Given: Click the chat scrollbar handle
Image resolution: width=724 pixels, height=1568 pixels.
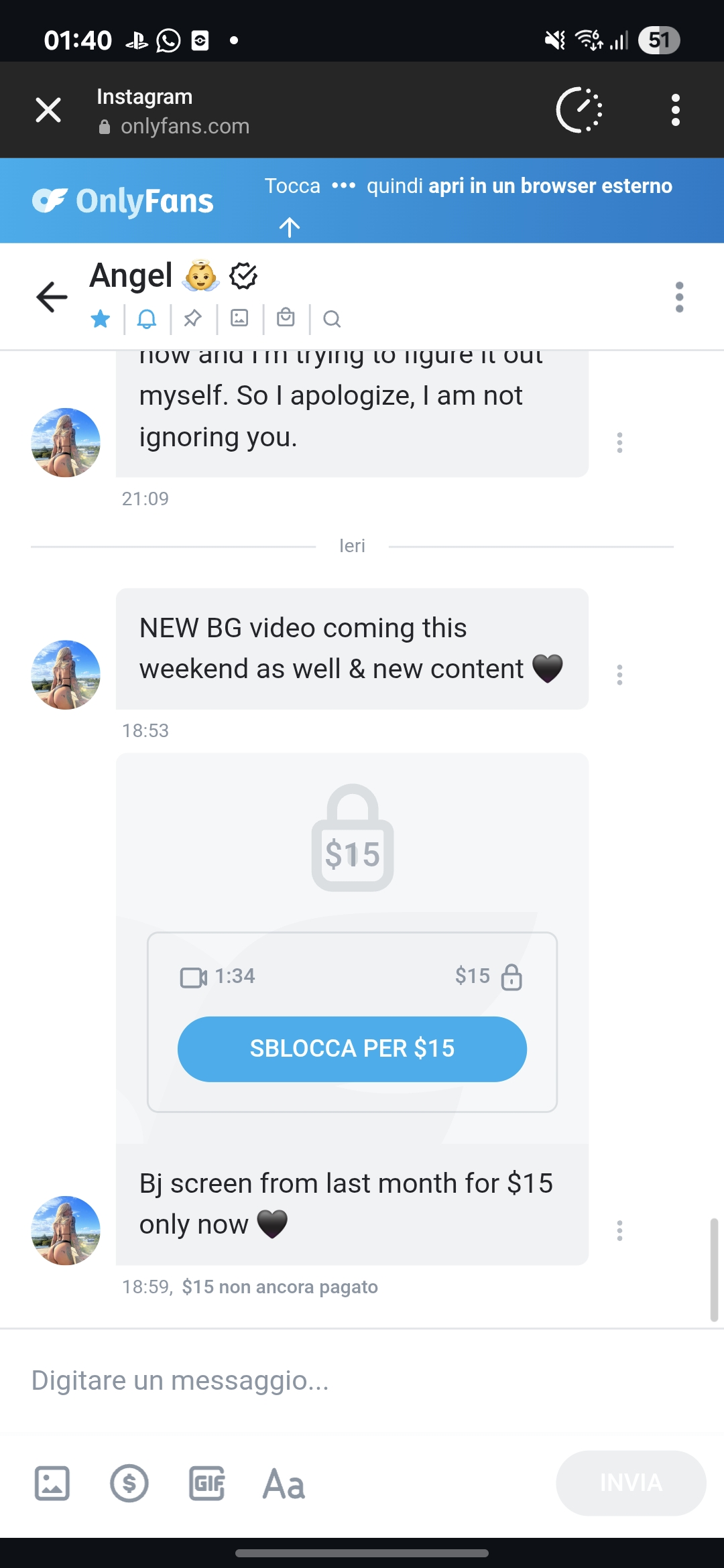Looking at the screenshot, I should pos(714,1270).
